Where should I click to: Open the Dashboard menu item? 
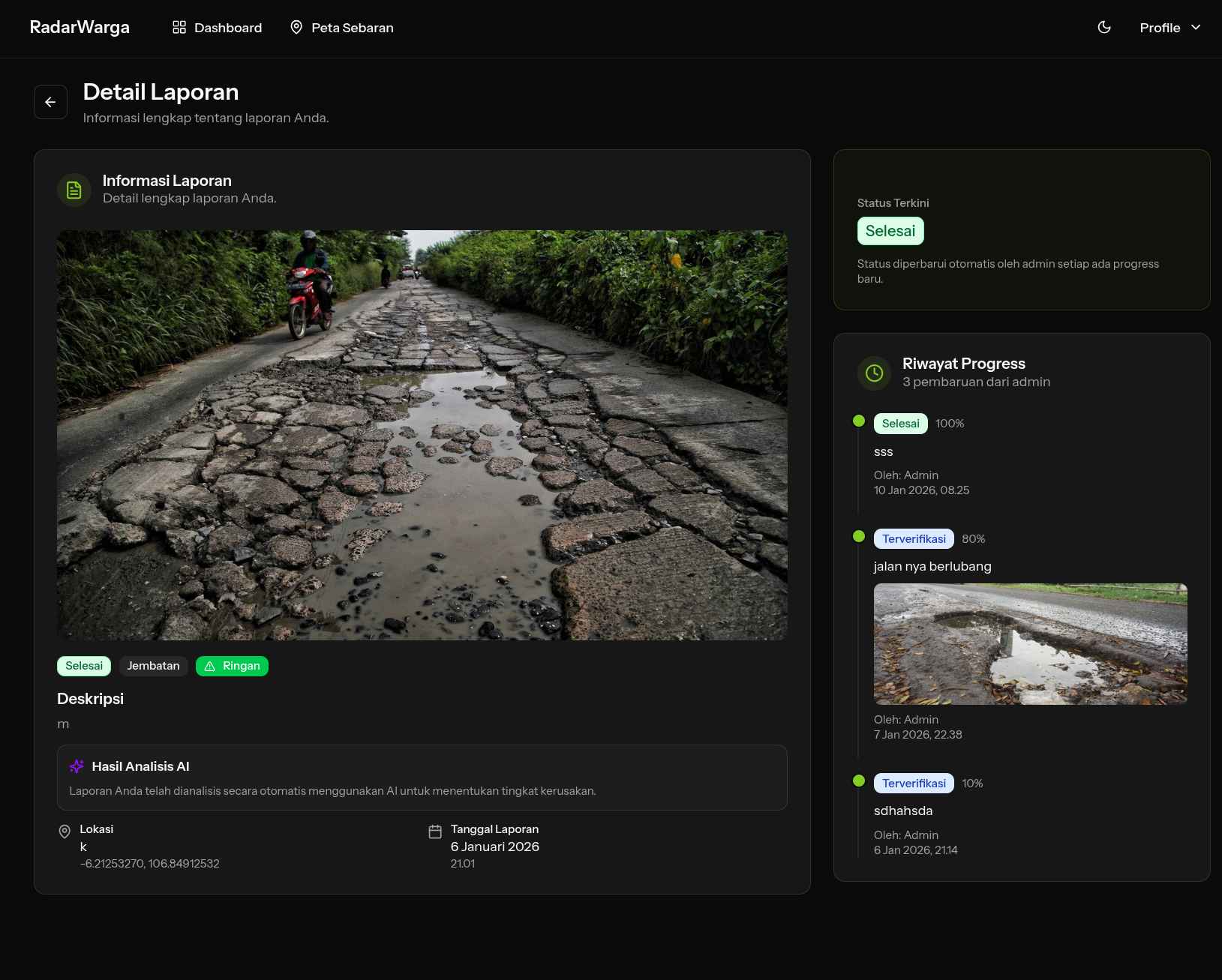tap(228, 27)
